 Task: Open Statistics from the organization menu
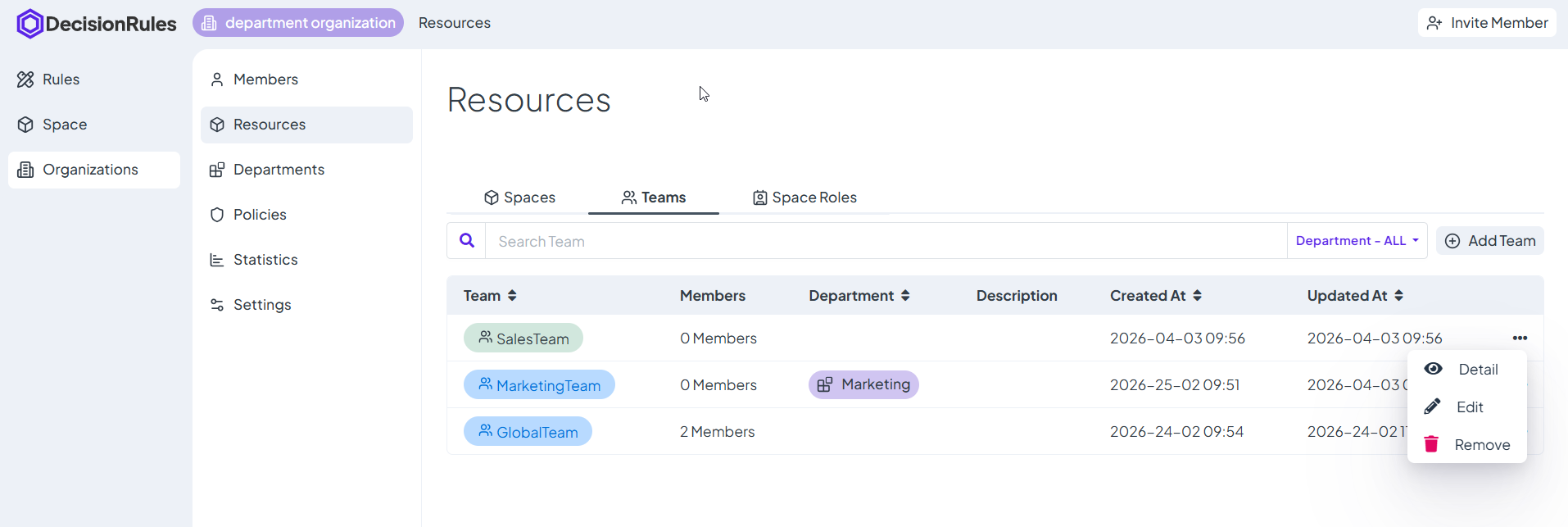[x=265, y=260]
